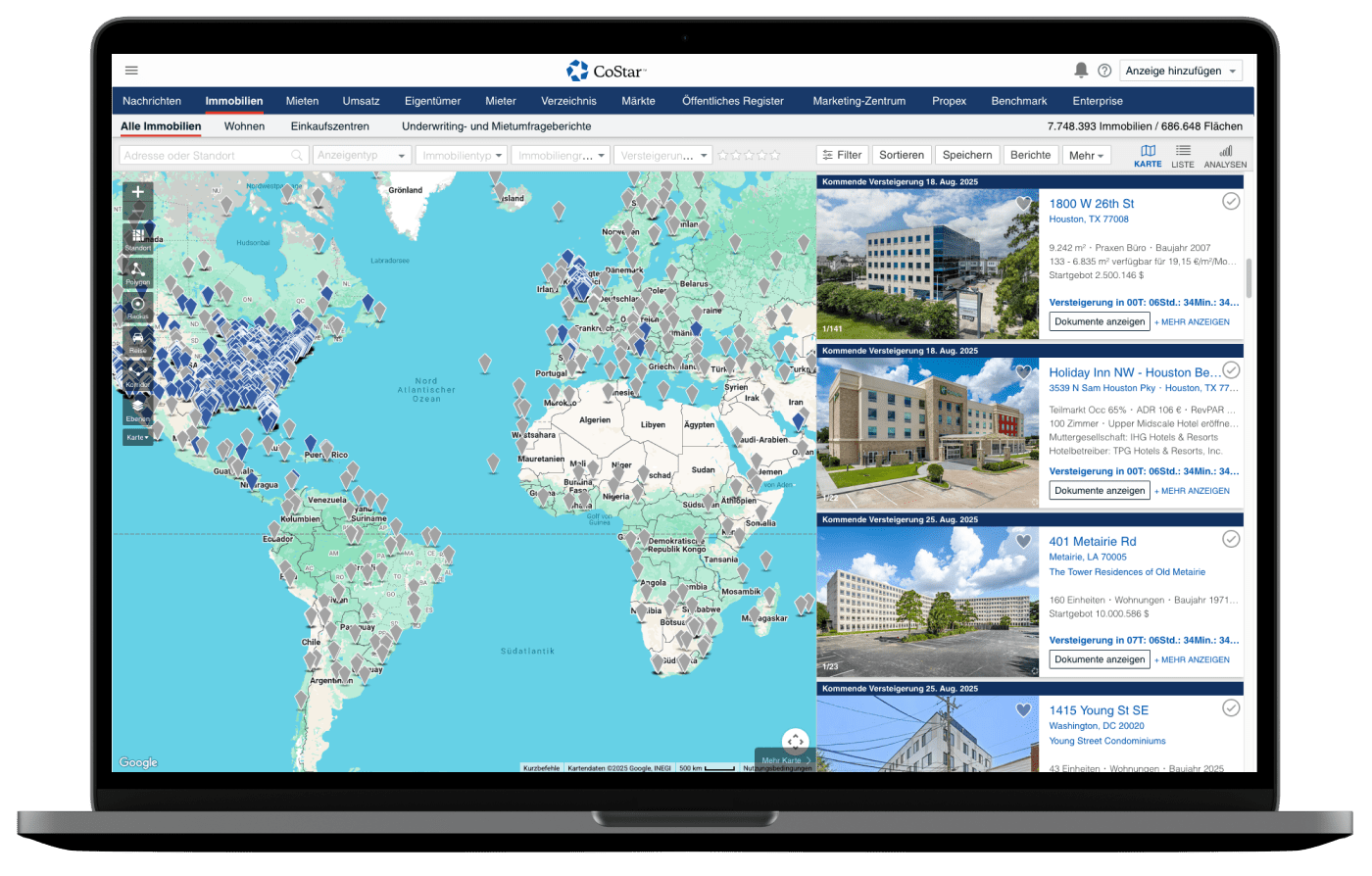
Task: Open the Ebenen layers tool
Action: pyautogui.click(x=137, y=408)
